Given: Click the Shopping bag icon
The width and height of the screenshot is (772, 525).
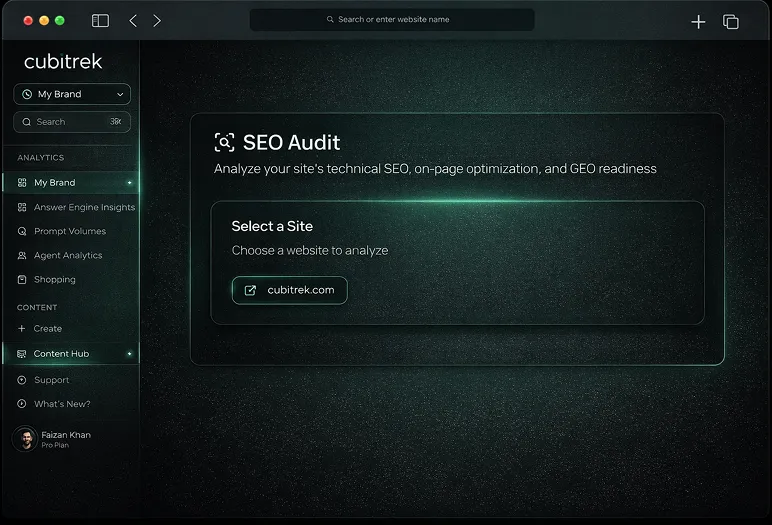Looking at the screenshot, I should (x=23, y=280).
